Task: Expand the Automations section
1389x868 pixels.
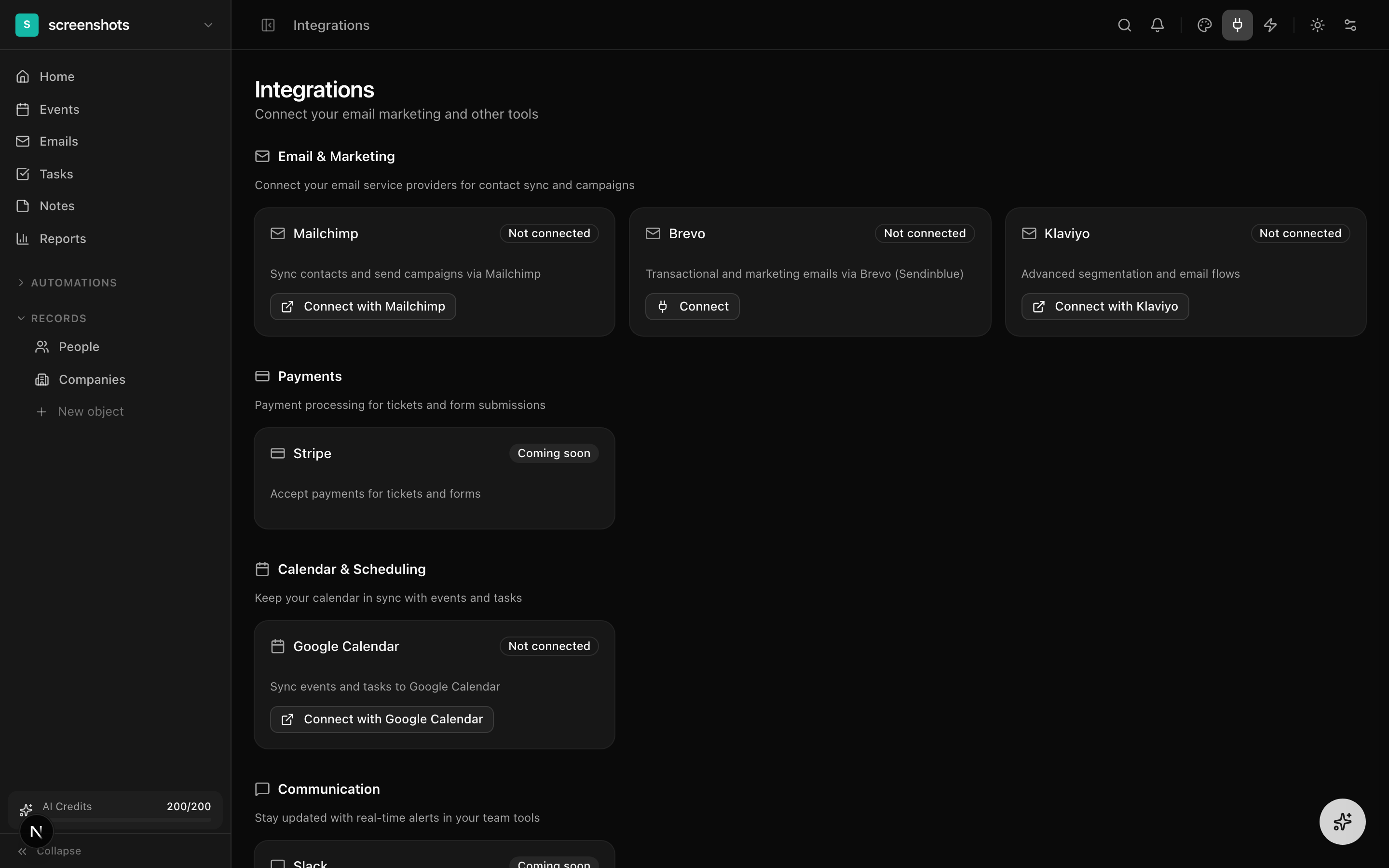Action: (73, 283)
